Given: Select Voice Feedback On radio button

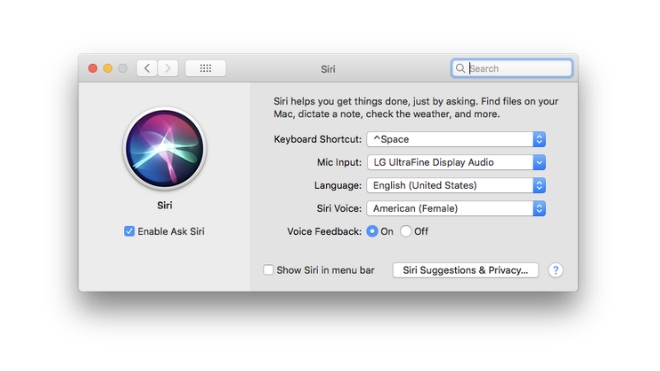Looking at the screenshot, I should [x=372, y=231].
